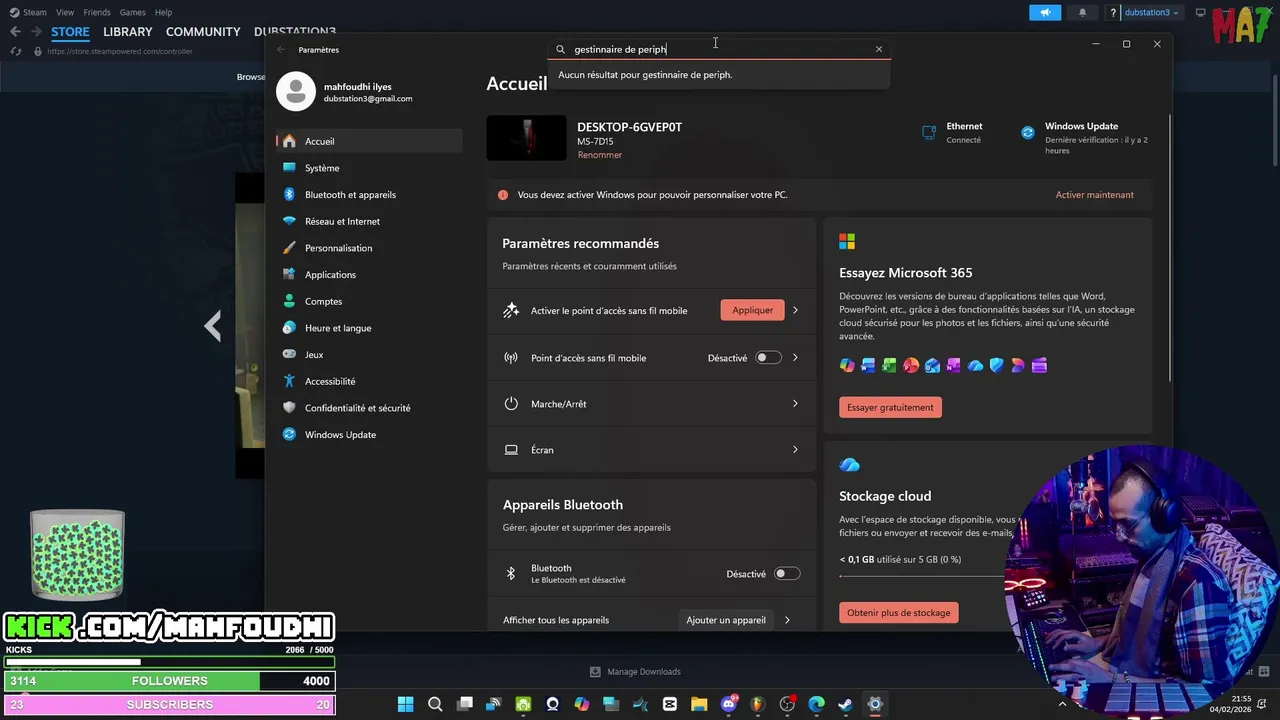Open Steam COMMUNITY tab
1280x720 pixels.
(203, 32)
